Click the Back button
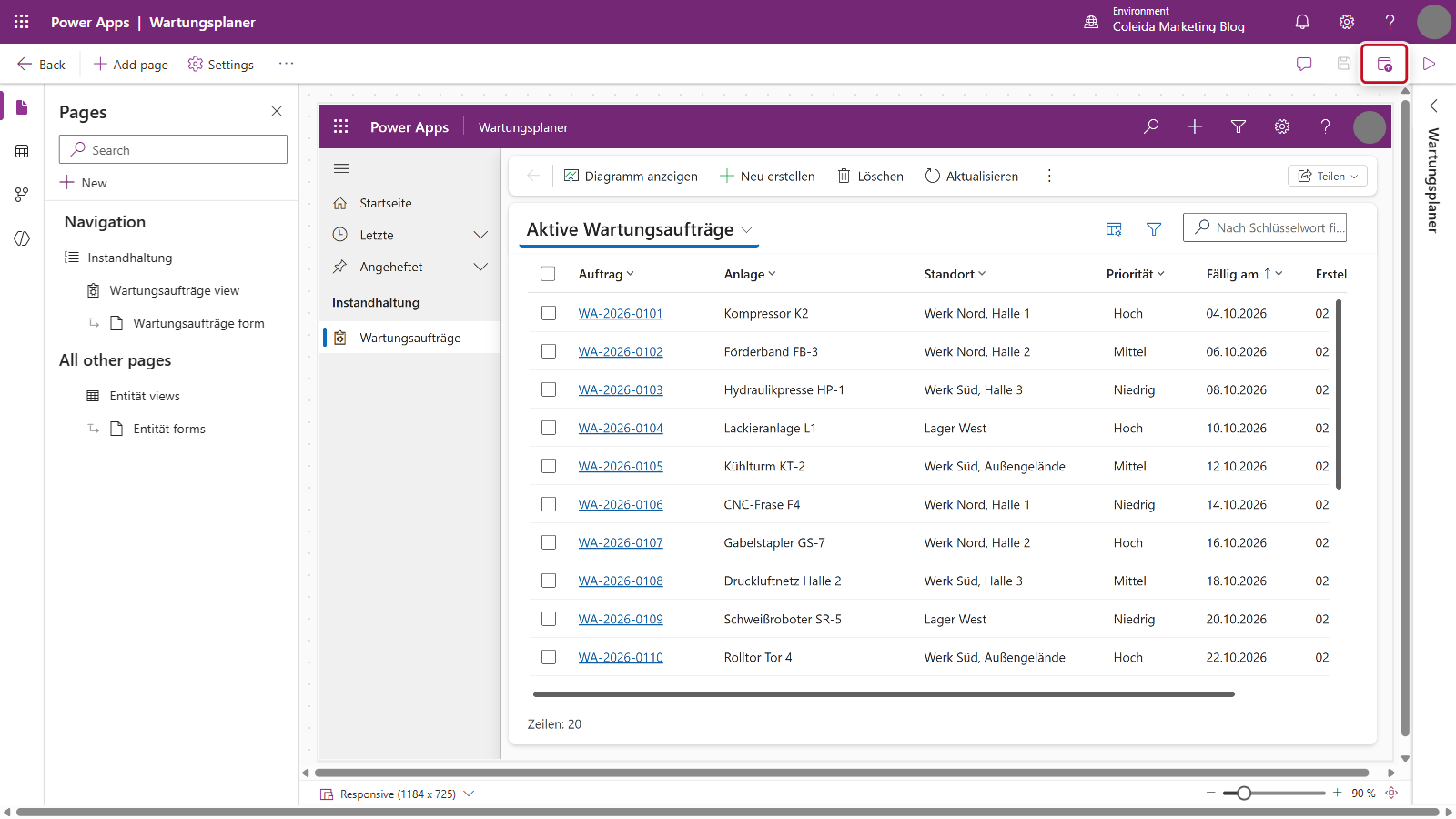 point(41,65)
